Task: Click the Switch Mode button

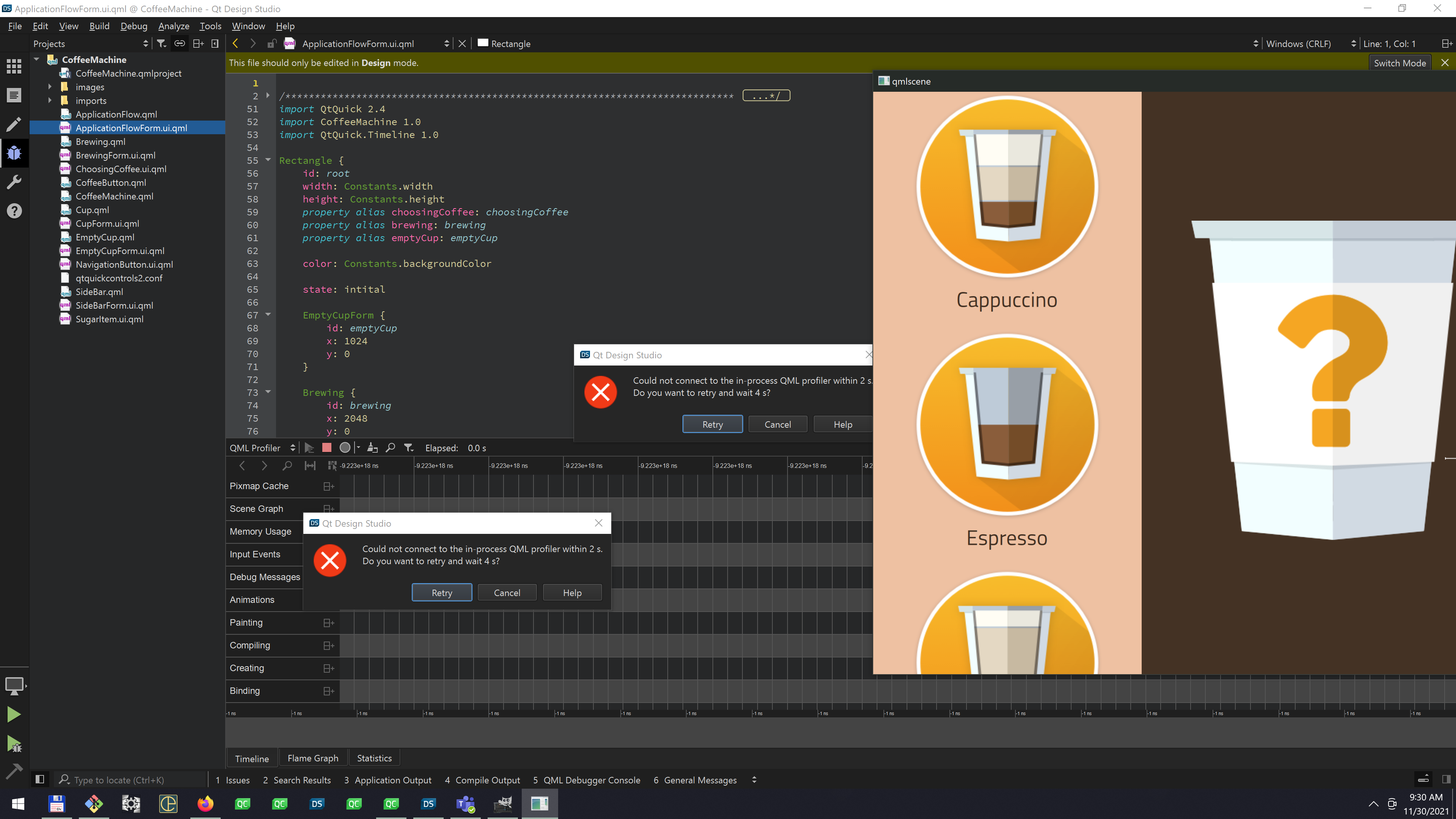Action: coord(1400,63)
